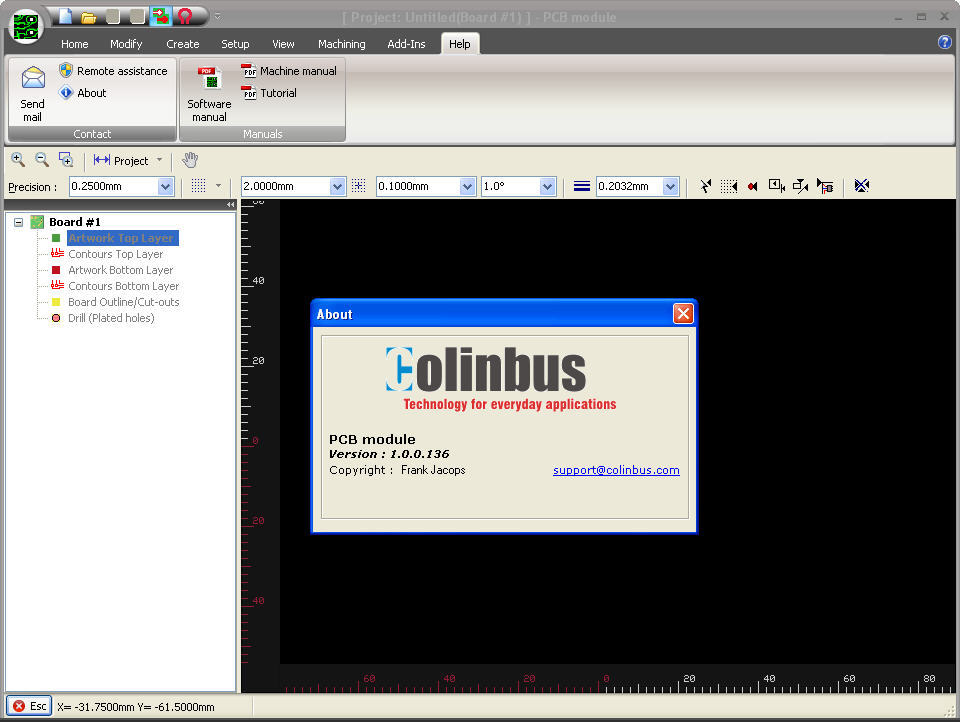Select the Zoom Out tool
960x722 pixels.
[x=41, y=160]
